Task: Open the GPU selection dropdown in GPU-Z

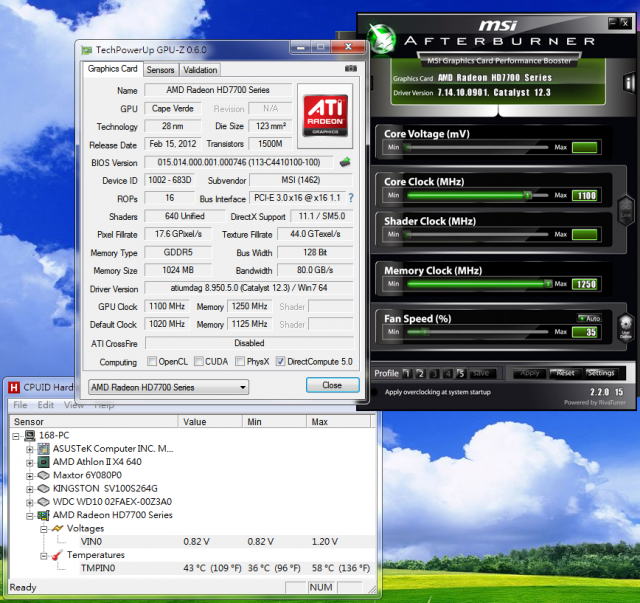Action: click(x=168, y=387)
